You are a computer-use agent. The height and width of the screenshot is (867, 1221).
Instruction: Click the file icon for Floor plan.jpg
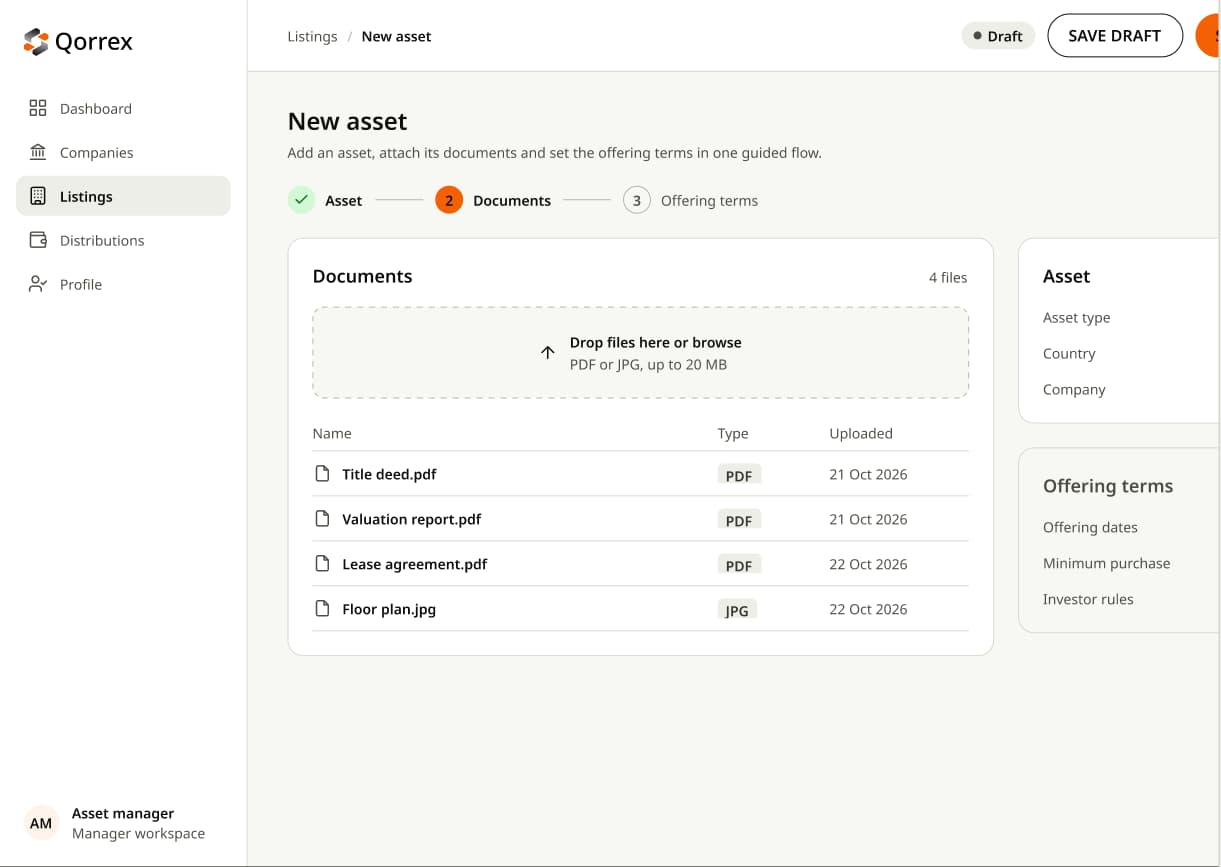point(322,609)
